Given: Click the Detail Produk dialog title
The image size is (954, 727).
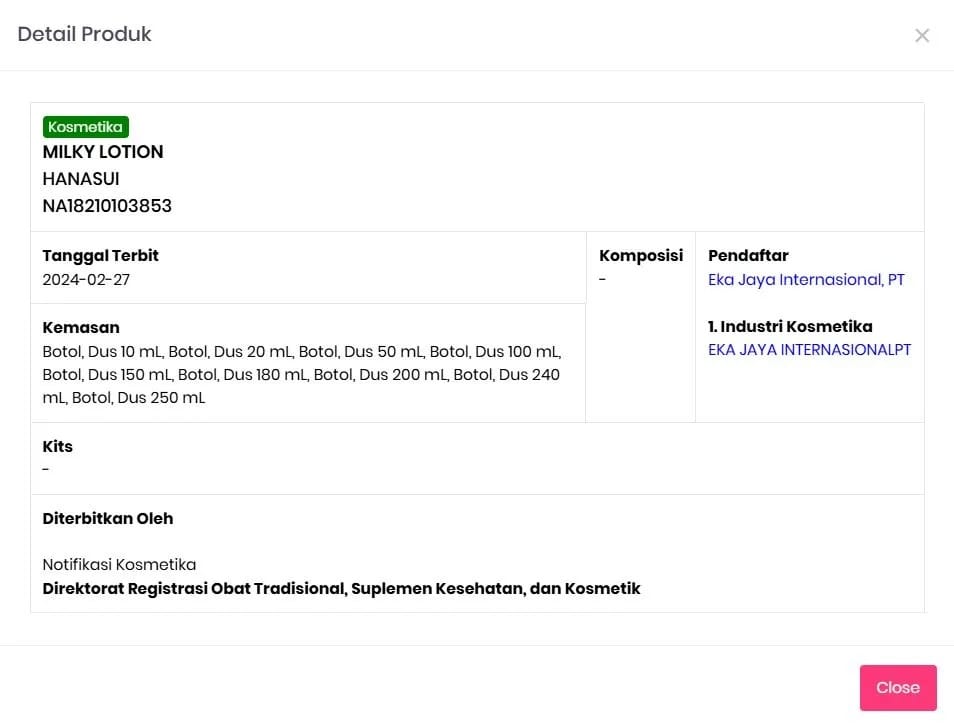Looking at the screenshot, I should click(85, 34).
